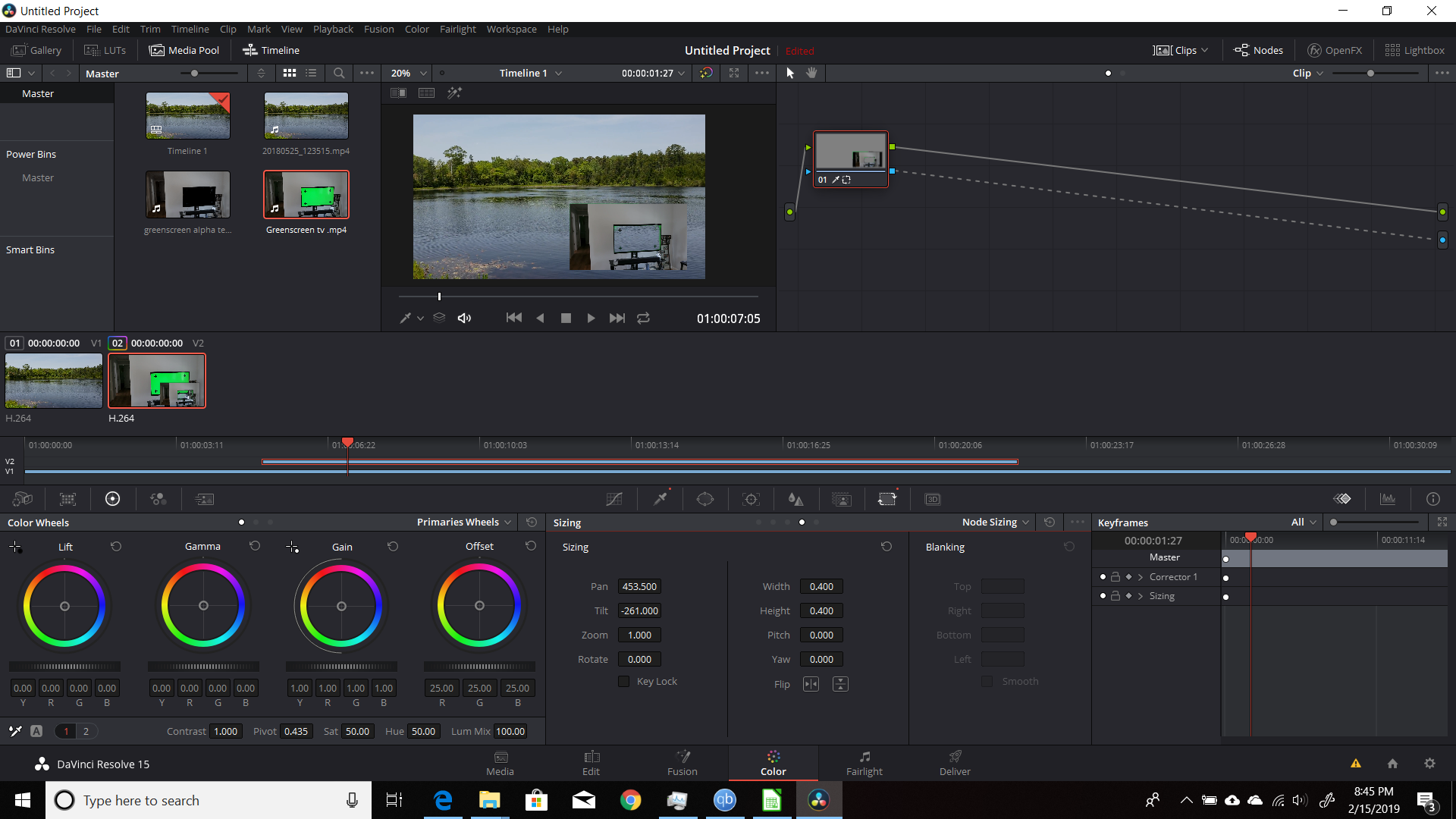Toggle loop playback in the viewer

point(643,318)
